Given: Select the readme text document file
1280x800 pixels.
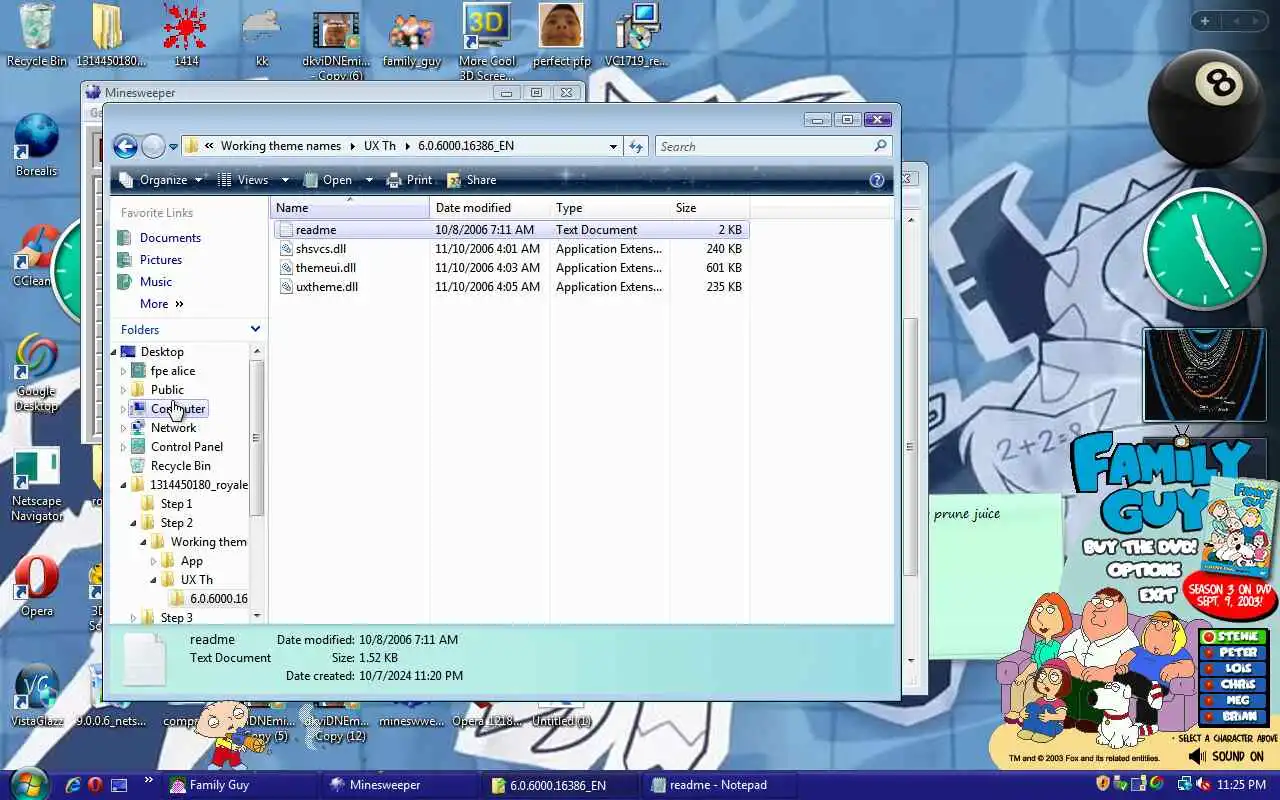Looking at the screenshot, I should pos(510,230).
